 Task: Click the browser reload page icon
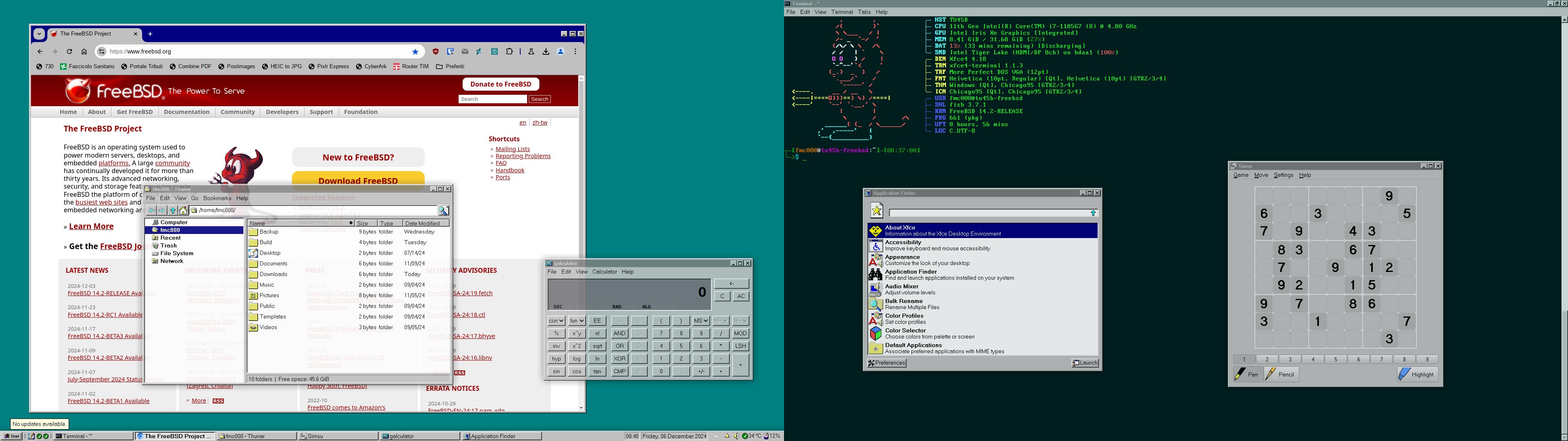click(x=69, y=52)
